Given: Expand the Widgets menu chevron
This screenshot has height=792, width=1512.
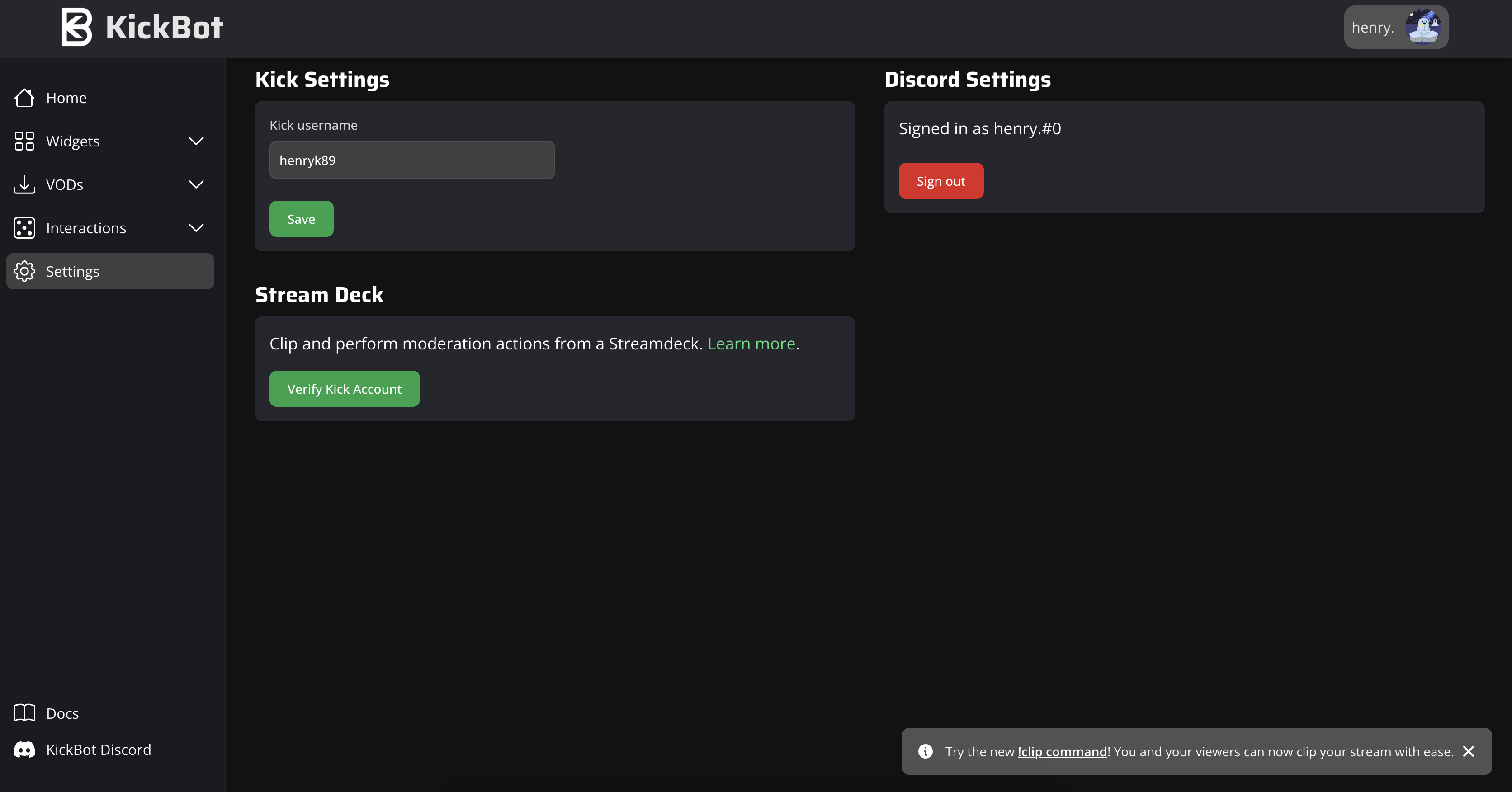Looking at the screenshot, I should click(x=196, y=141).
